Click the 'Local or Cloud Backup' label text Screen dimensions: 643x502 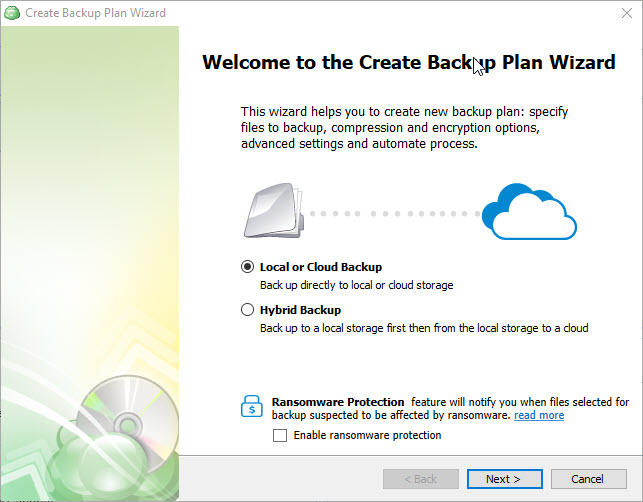[x=321, y=267]
